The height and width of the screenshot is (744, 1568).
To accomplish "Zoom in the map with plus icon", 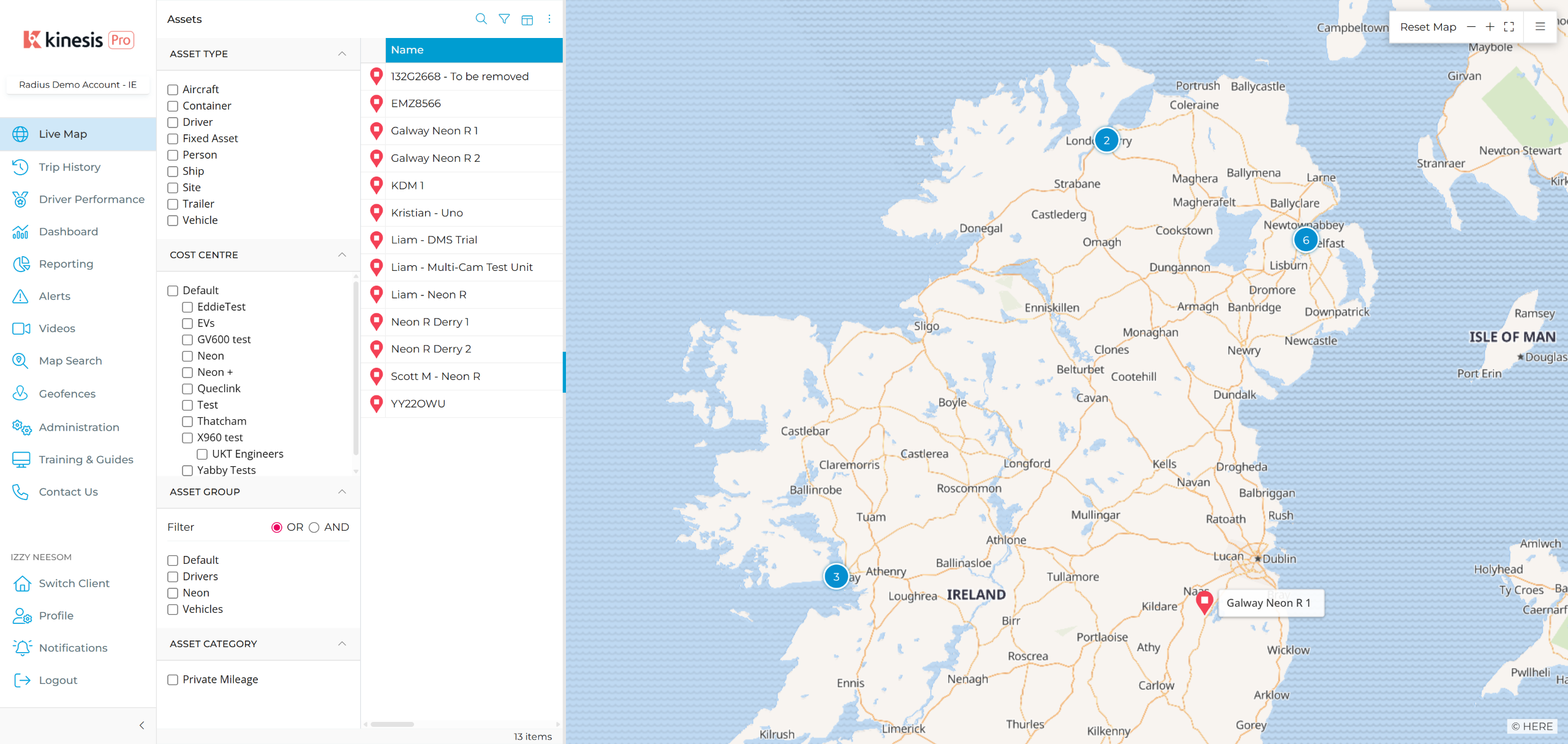I will click(1490, 27).
